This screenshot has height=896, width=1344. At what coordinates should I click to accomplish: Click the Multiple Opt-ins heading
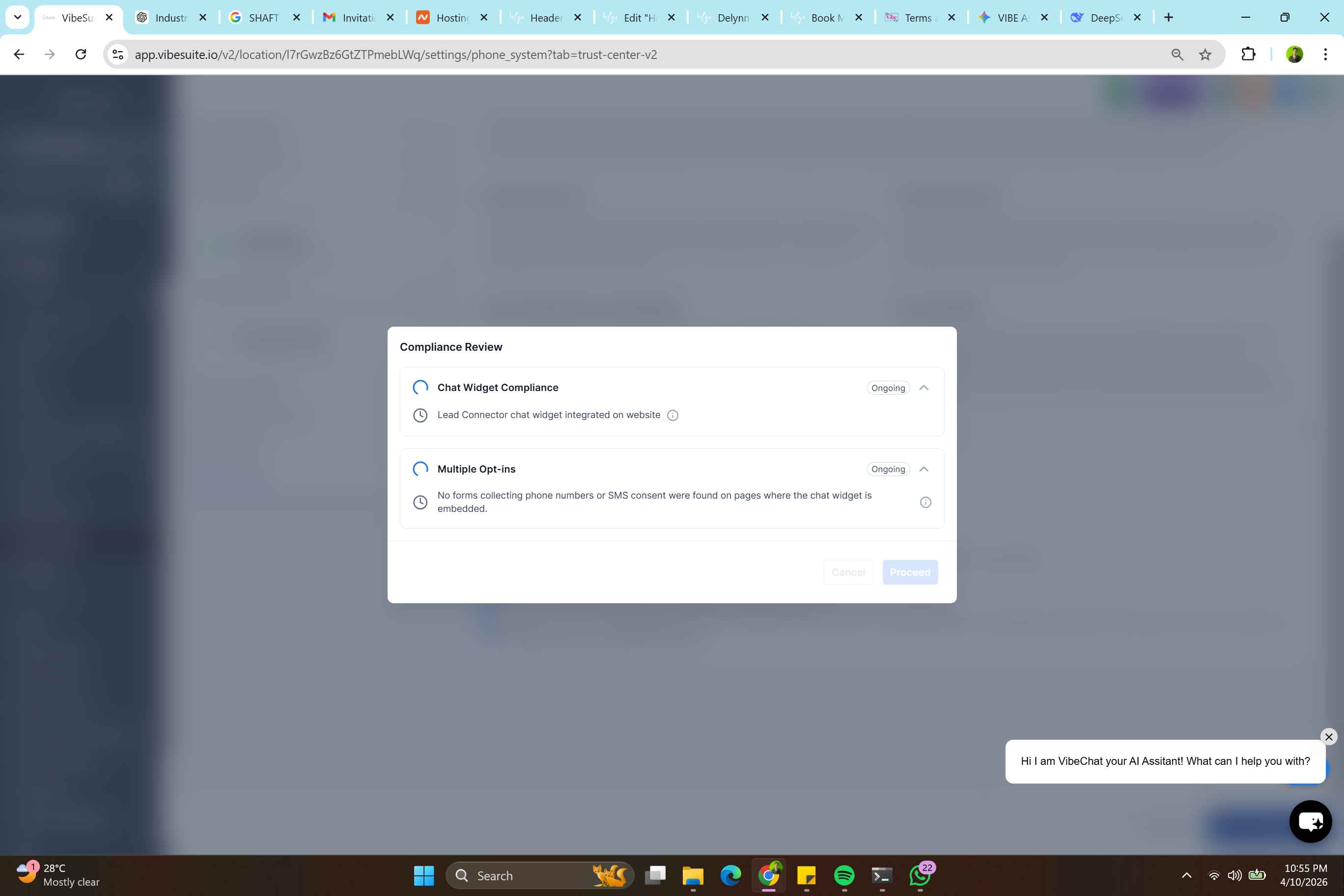point(476,469)
